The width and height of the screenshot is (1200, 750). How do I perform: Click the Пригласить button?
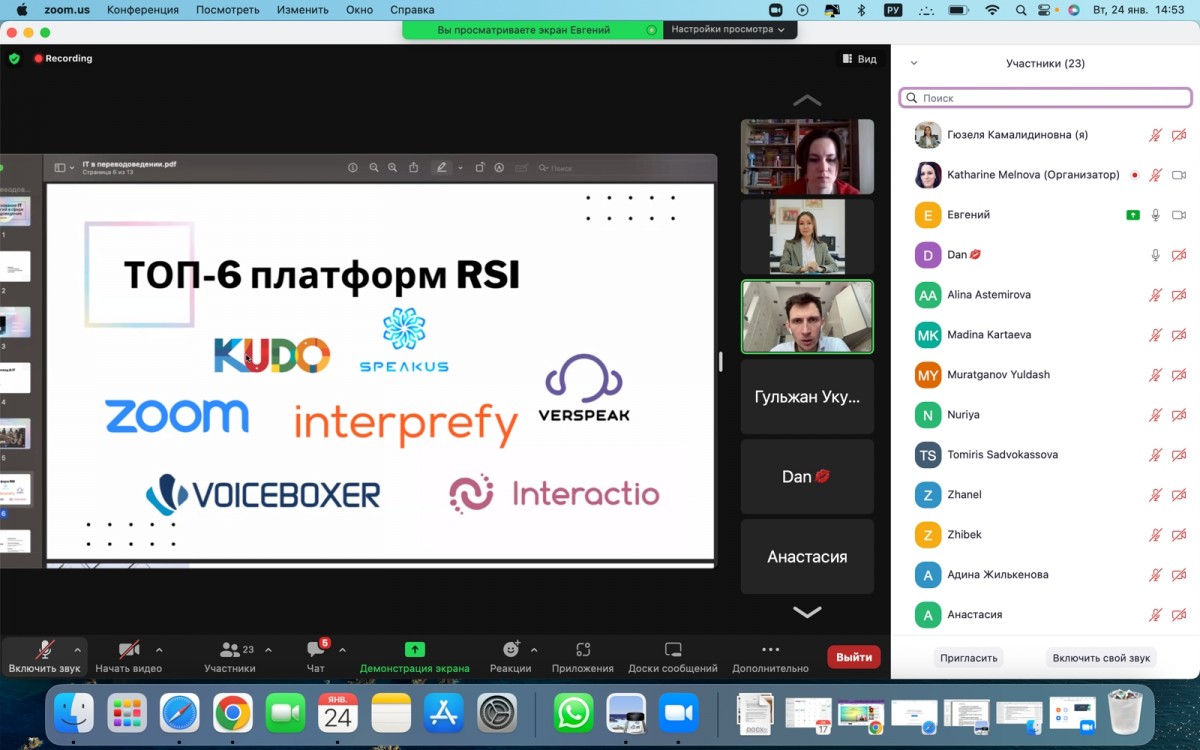point(968,658)
